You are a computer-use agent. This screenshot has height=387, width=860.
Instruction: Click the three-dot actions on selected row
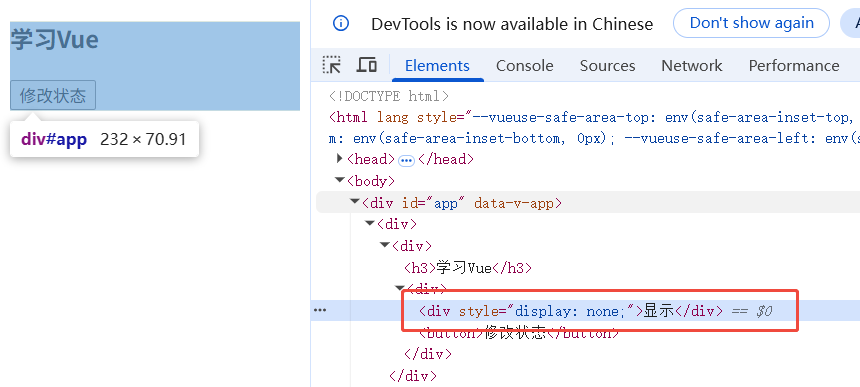click(x=320, y=310)
